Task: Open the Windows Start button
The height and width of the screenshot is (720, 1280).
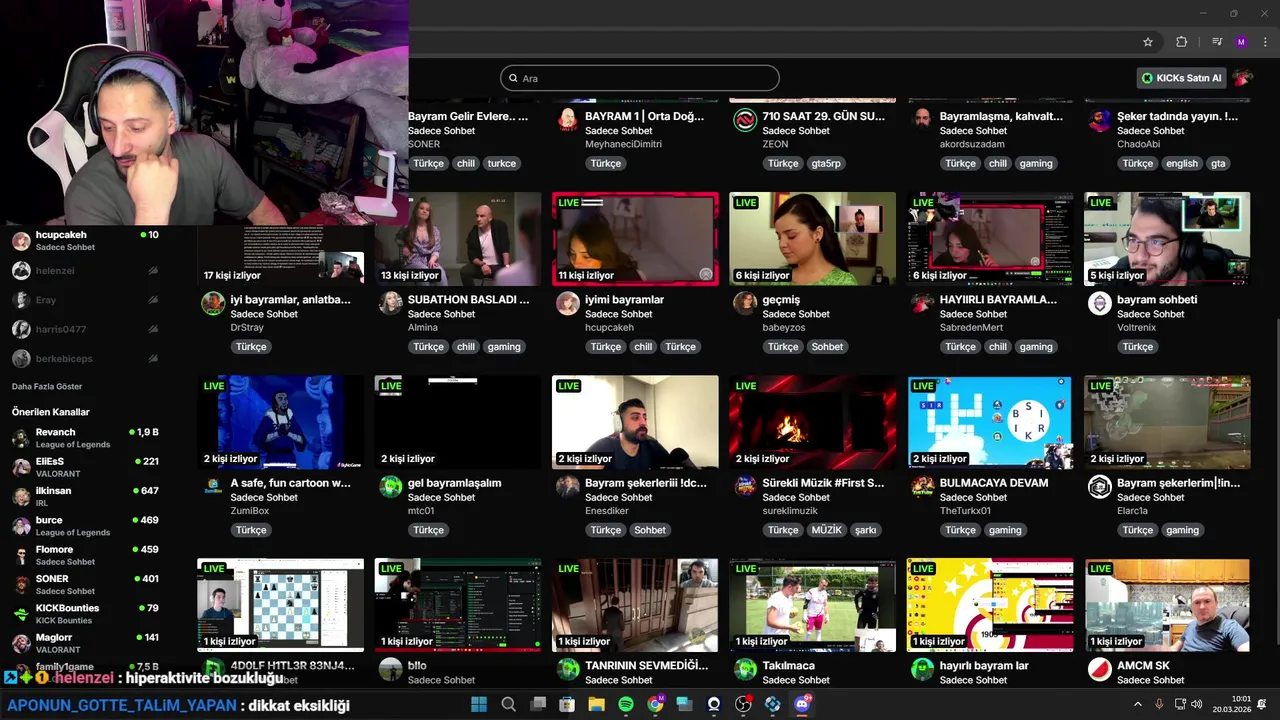Action: (479, 704)
